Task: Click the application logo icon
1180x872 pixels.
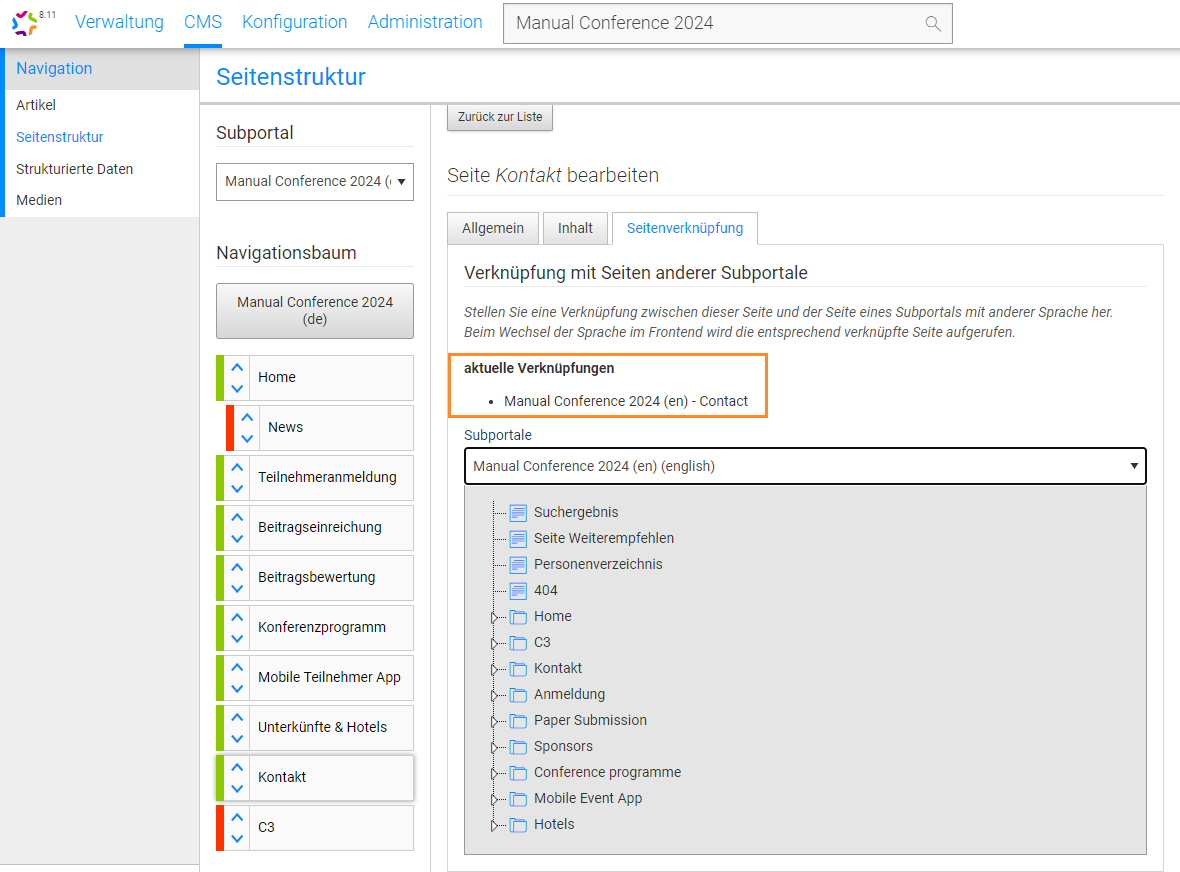Action: (x=27, y=23)
